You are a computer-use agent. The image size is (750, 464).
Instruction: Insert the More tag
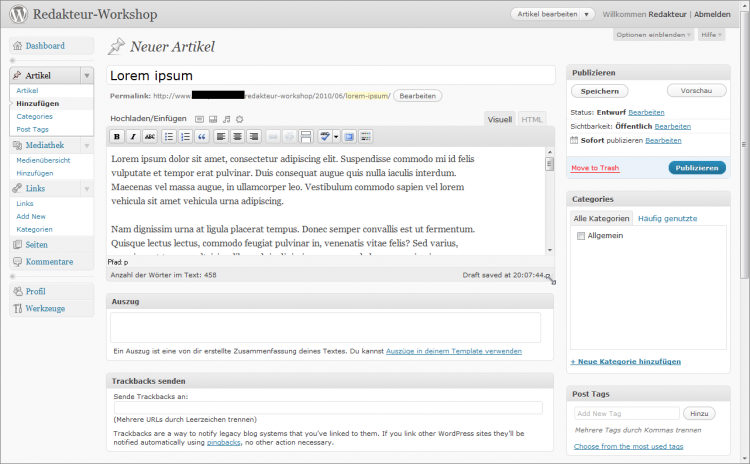pyautogui.click(x=306, y=137)
